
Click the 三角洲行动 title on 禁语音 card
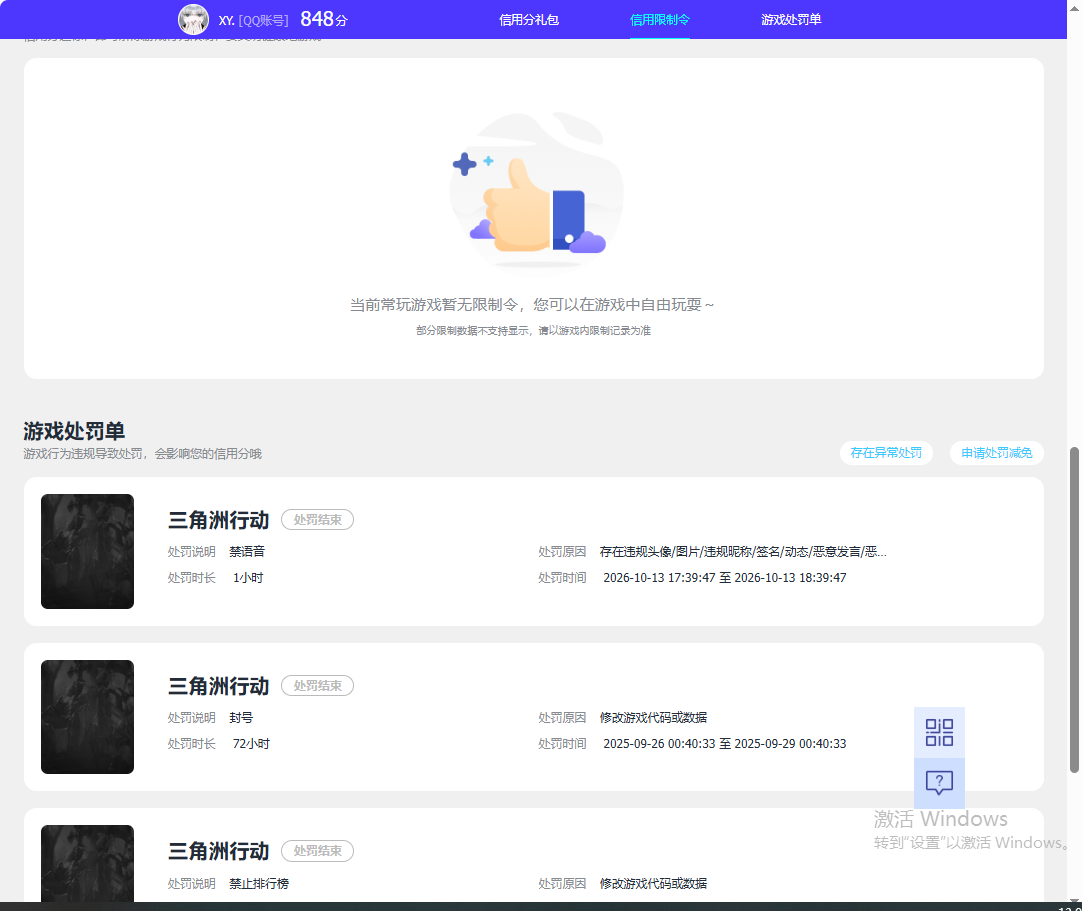pyautogui.click(x=218, y=520)
